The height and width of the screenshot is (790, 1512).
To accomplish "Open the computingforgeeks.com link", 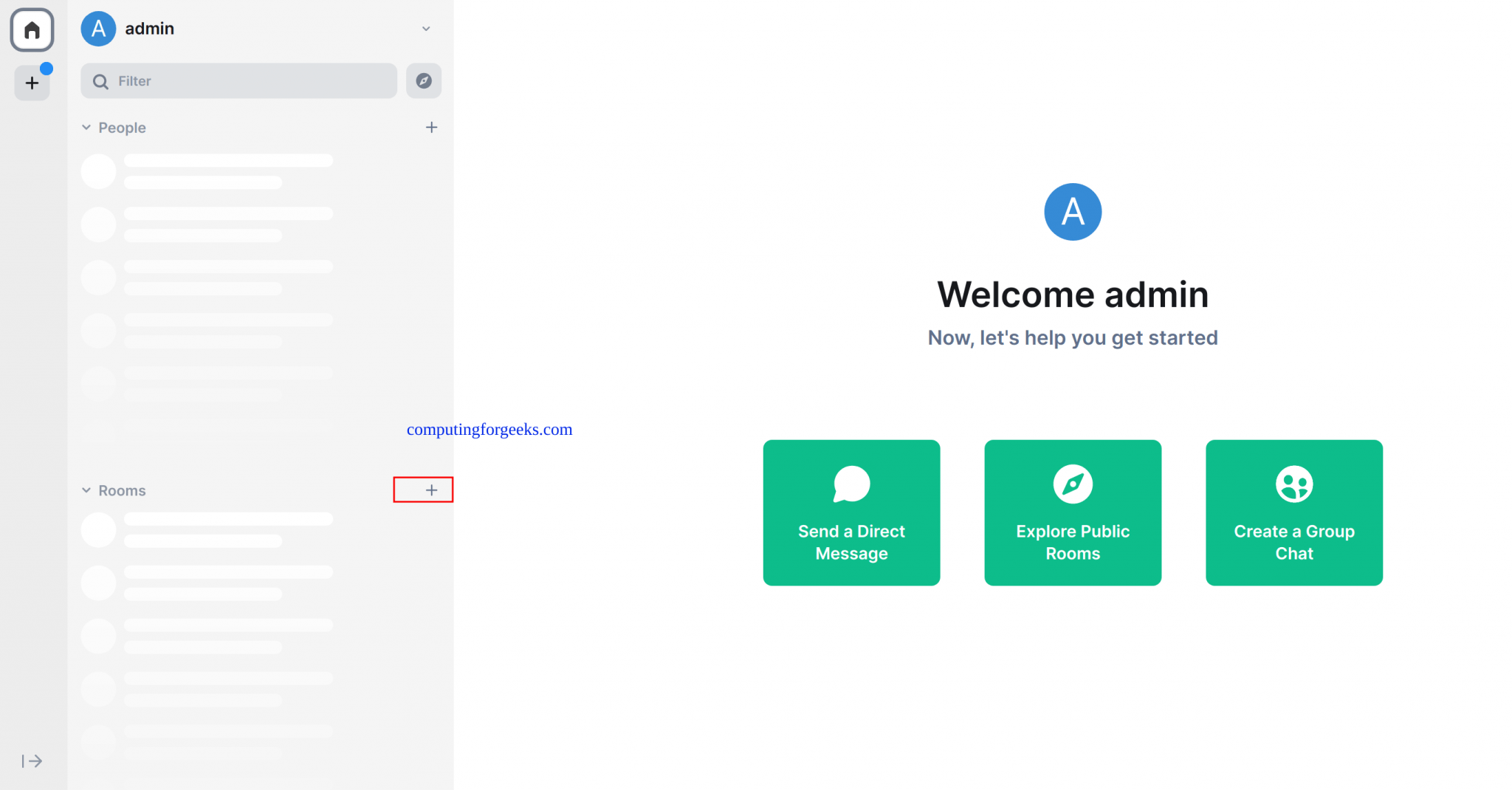I will point(489,429).
